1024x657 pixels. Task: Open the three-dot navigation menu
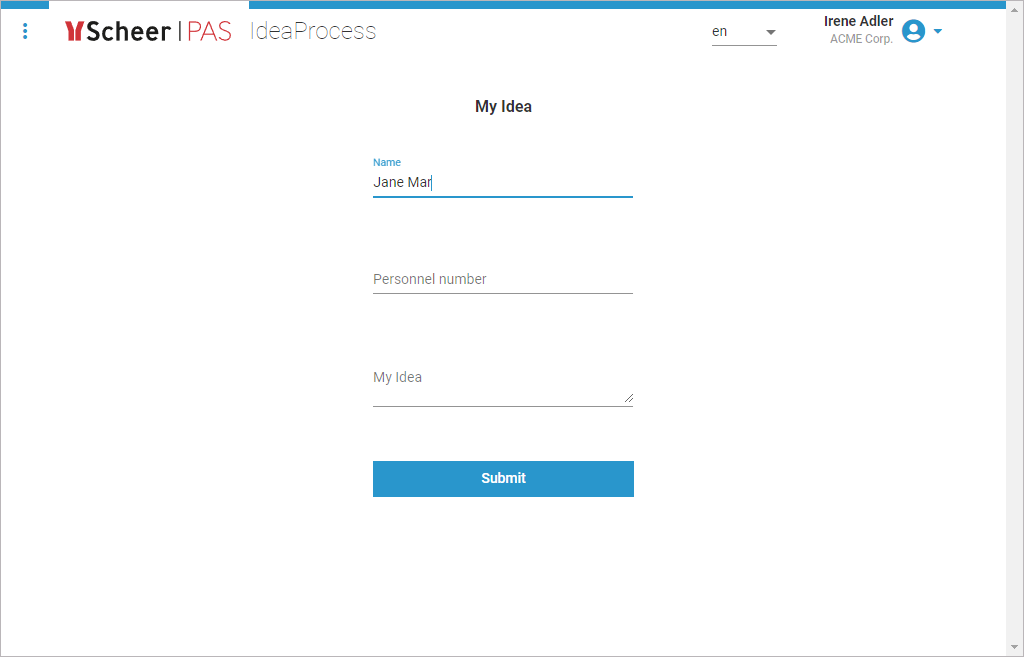[25, 31]
